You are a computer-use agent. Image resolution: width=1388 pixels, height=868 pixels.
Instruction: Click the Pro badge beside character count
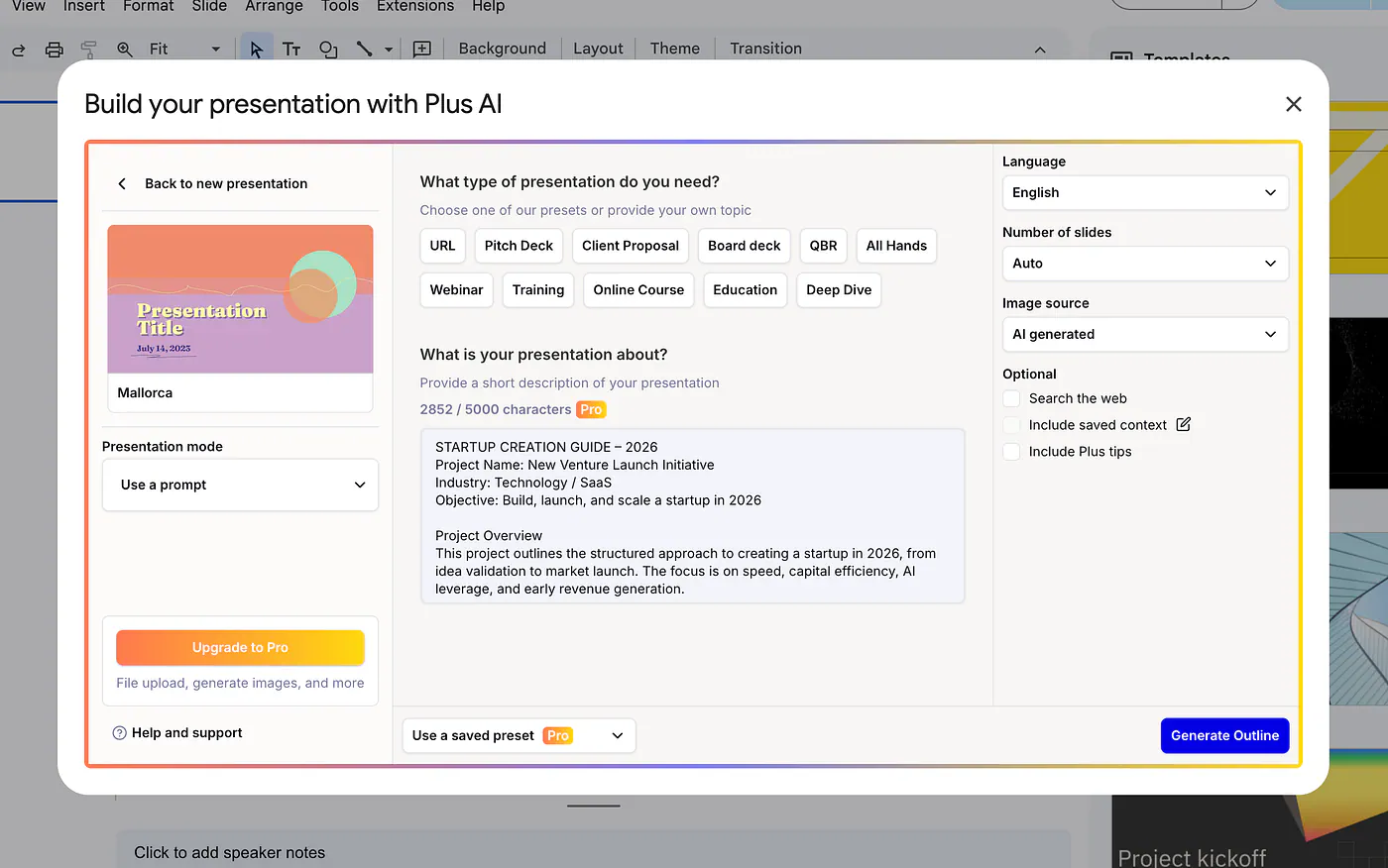tap(591, 409)
